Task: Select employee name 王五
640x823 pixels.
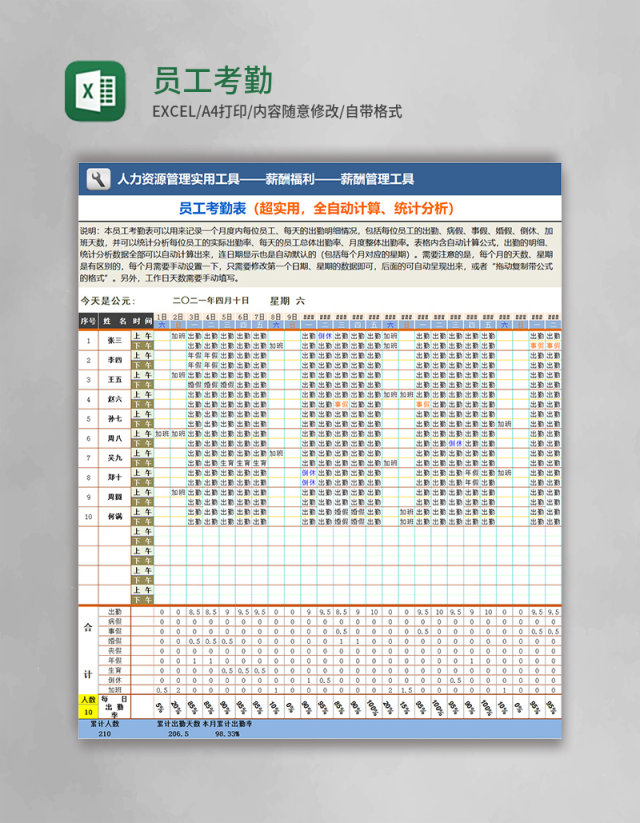Action: point(114,379)
